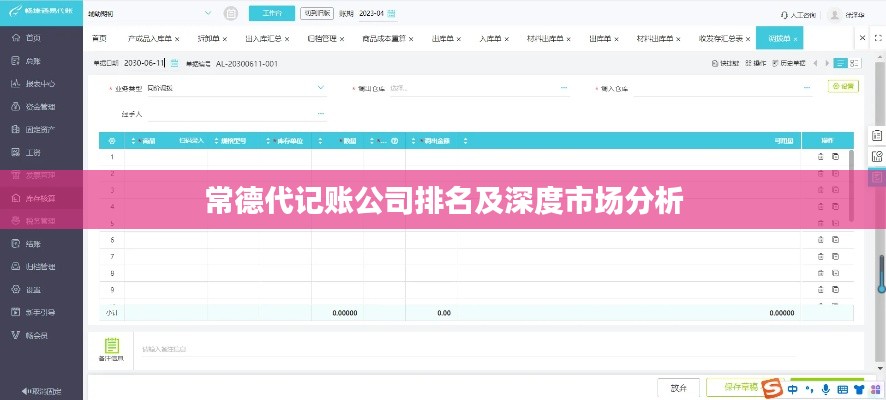
Task: Delete row 1 using its trash icon
Action: pyautogui.click(x=820, y=157)
